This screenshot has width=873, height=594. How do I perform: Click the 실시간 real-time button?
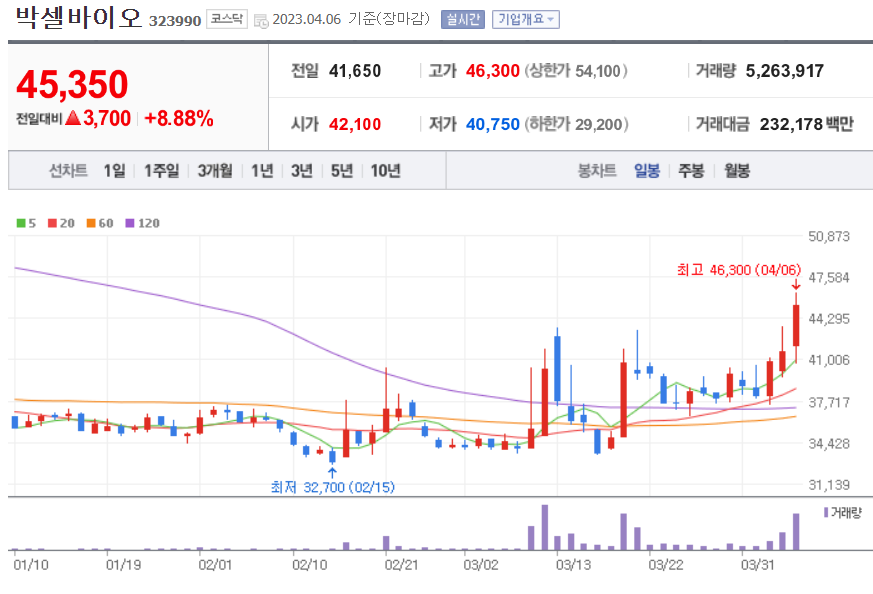coord(463,19)
